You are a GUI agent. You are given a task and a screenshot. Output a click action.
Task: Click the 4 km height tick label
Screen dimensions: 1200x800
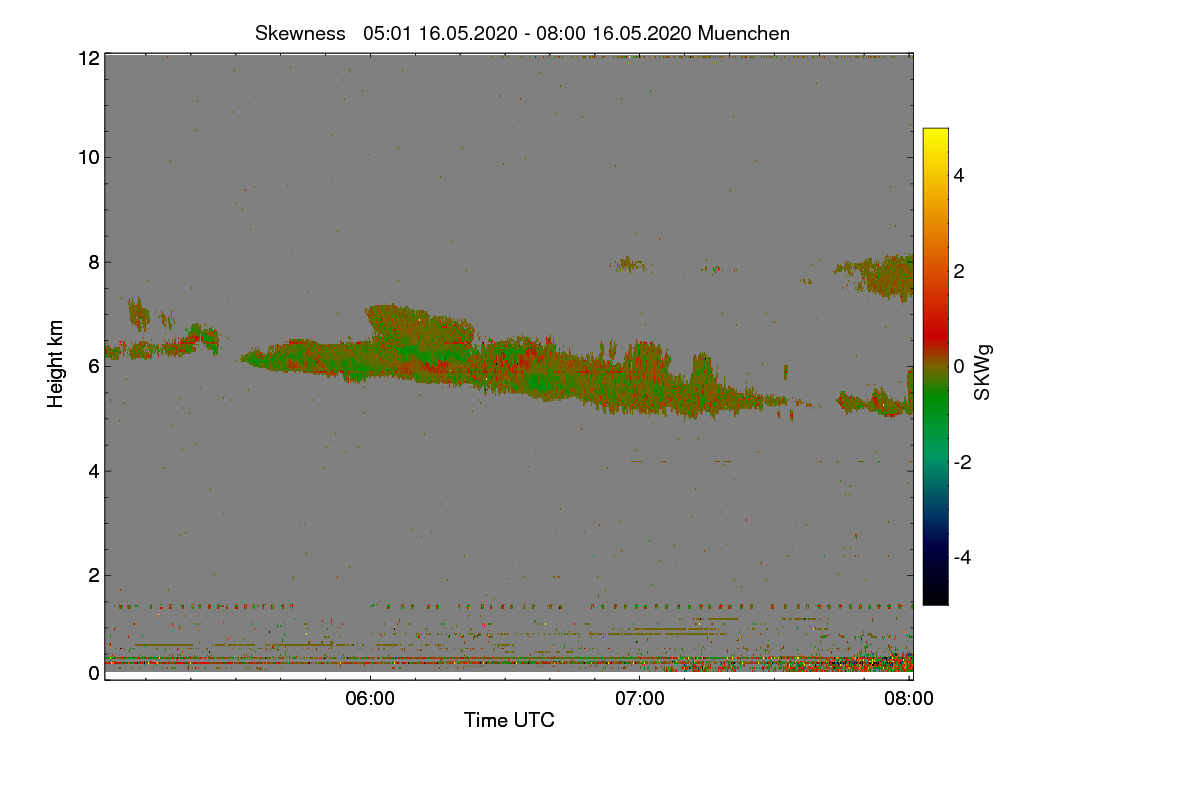coord(94,471)
